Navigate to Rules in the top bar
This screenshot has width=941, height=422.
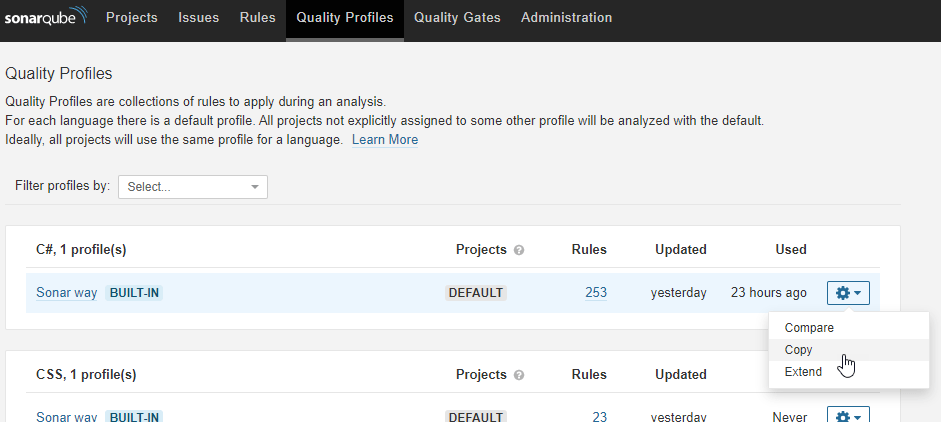[x=257, y=18]
